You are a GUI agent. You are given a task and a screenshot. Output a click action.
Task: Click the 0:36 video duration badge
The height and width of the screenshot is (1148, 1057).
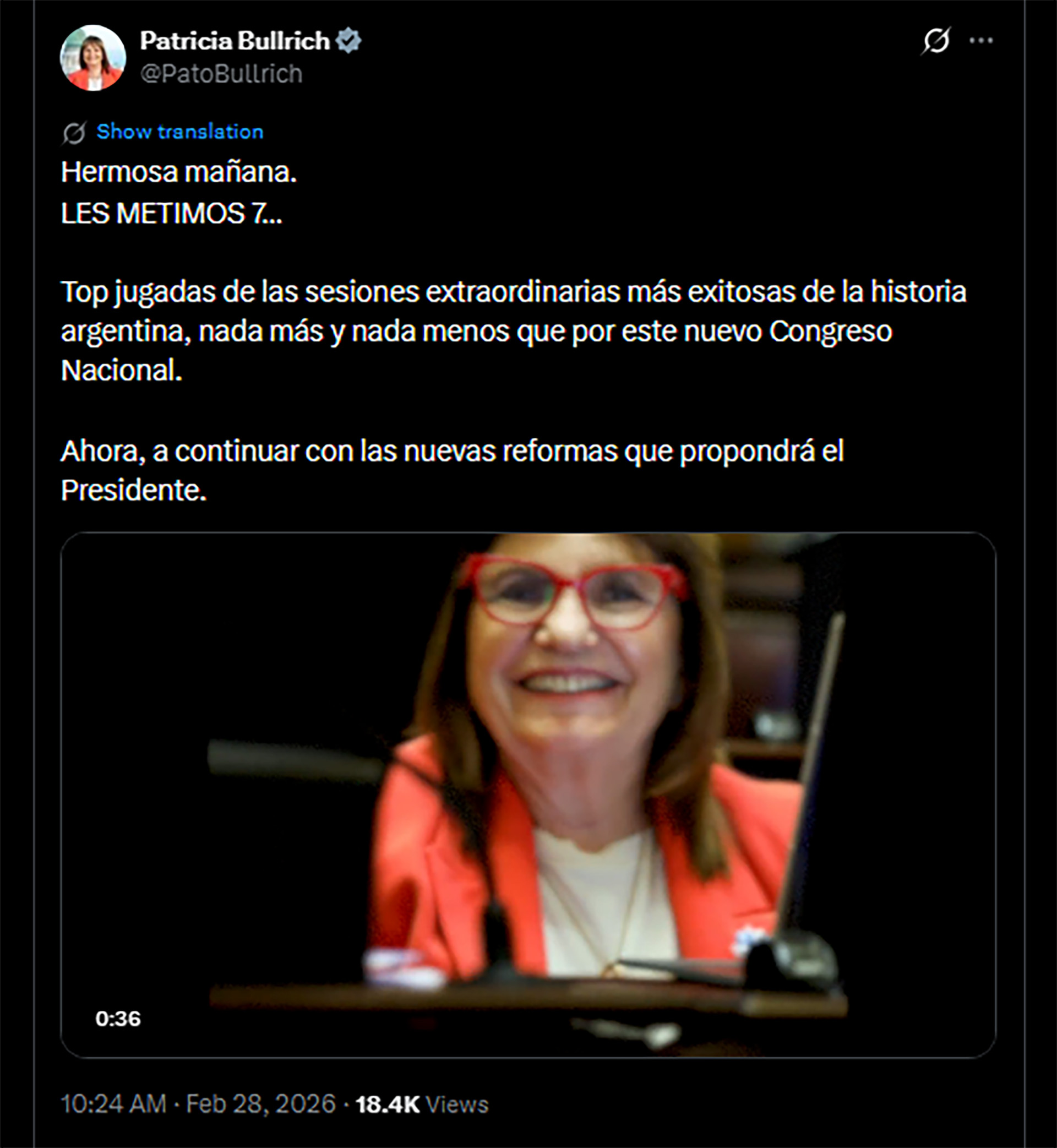(x=118, y=1019)
